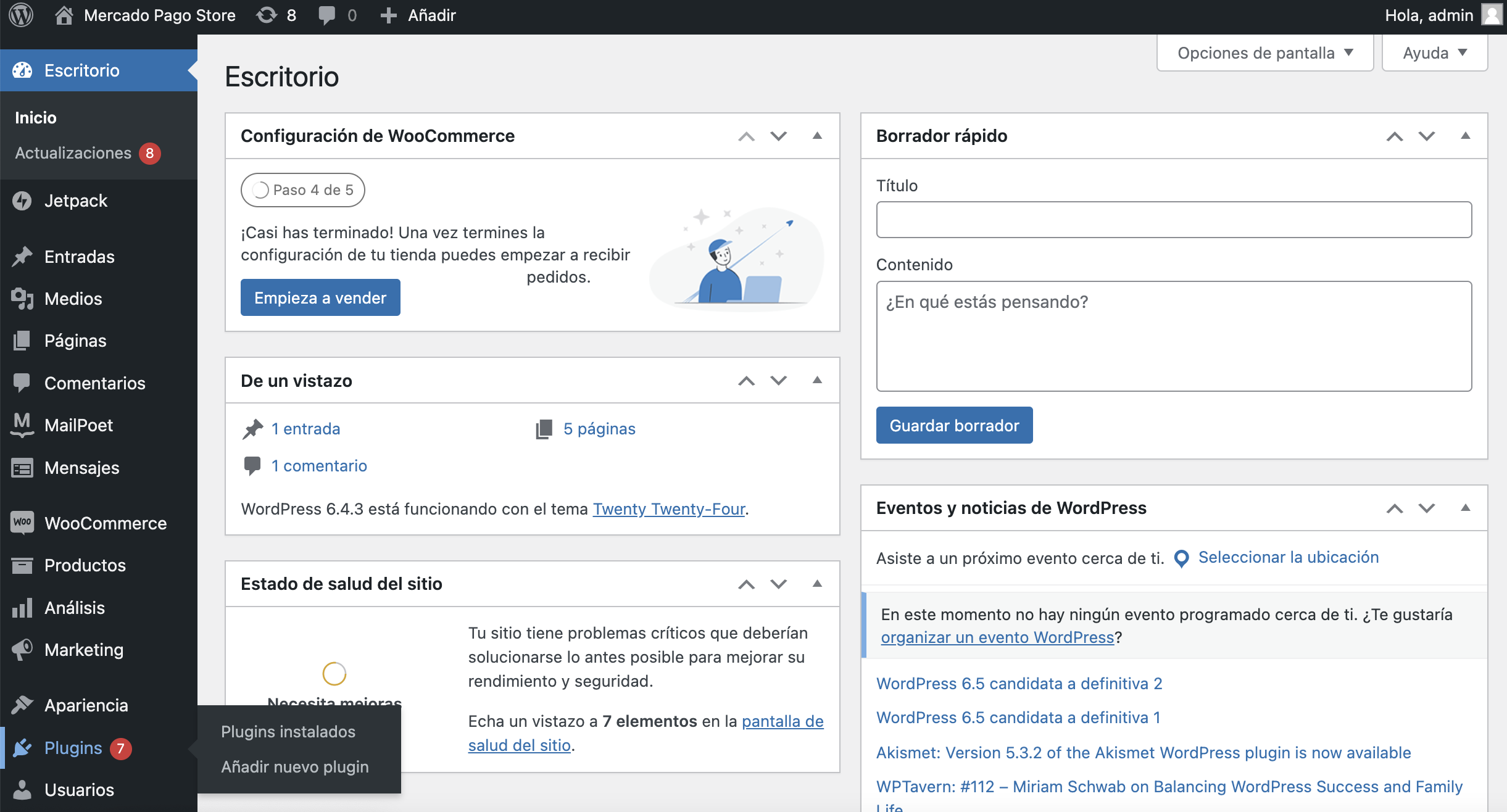Click the Marketing megaphone icon
This screenshot has height=812, width=1507.
(x=22, y=650)
